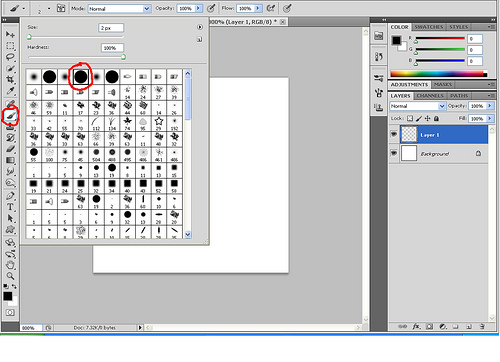Open brush picker flyout menu arrow
This screenshot has width=500, height=362.
click(x=200, y=27)
